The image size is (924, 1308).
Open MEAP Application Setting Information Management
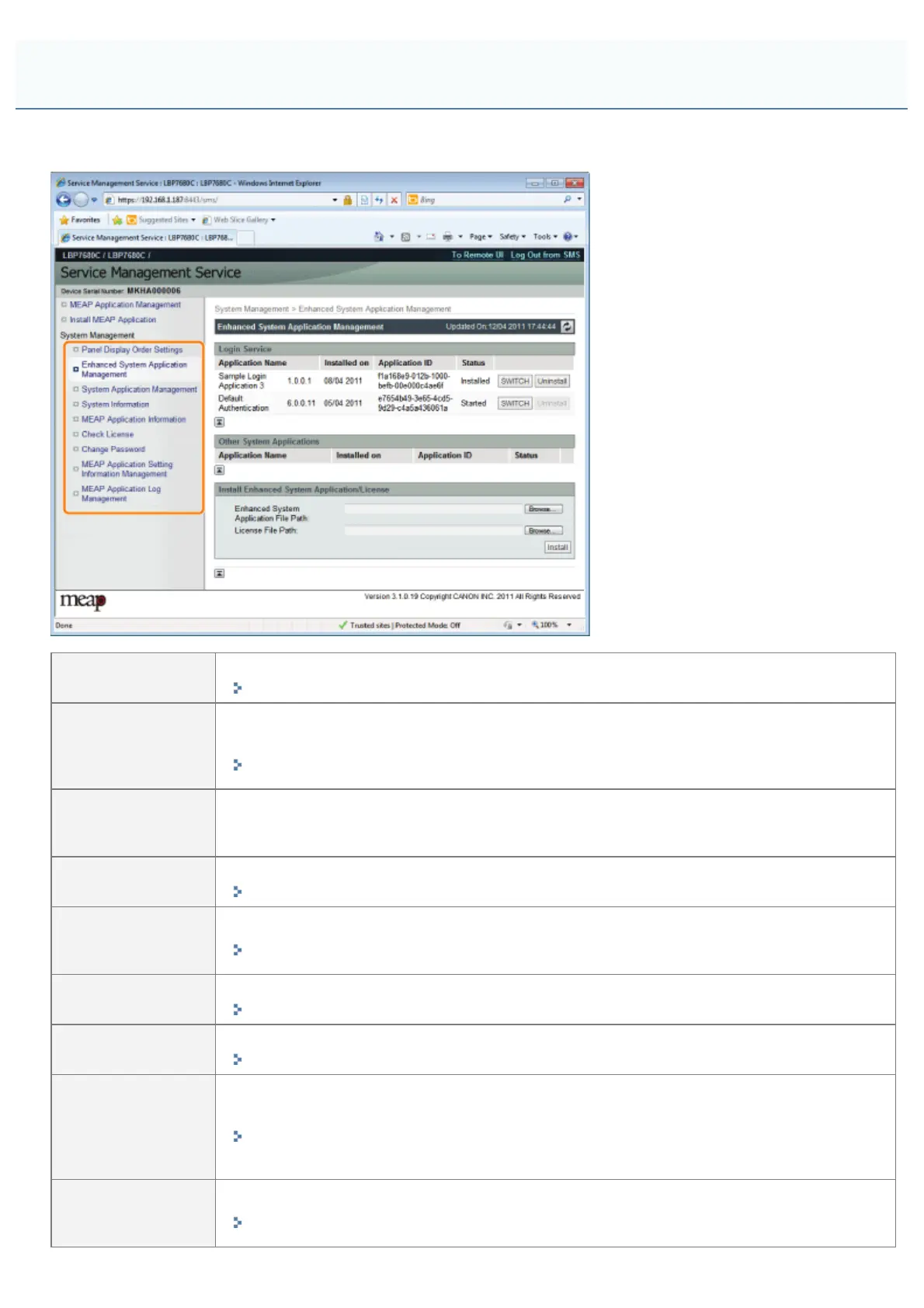[x=127, y=469]
